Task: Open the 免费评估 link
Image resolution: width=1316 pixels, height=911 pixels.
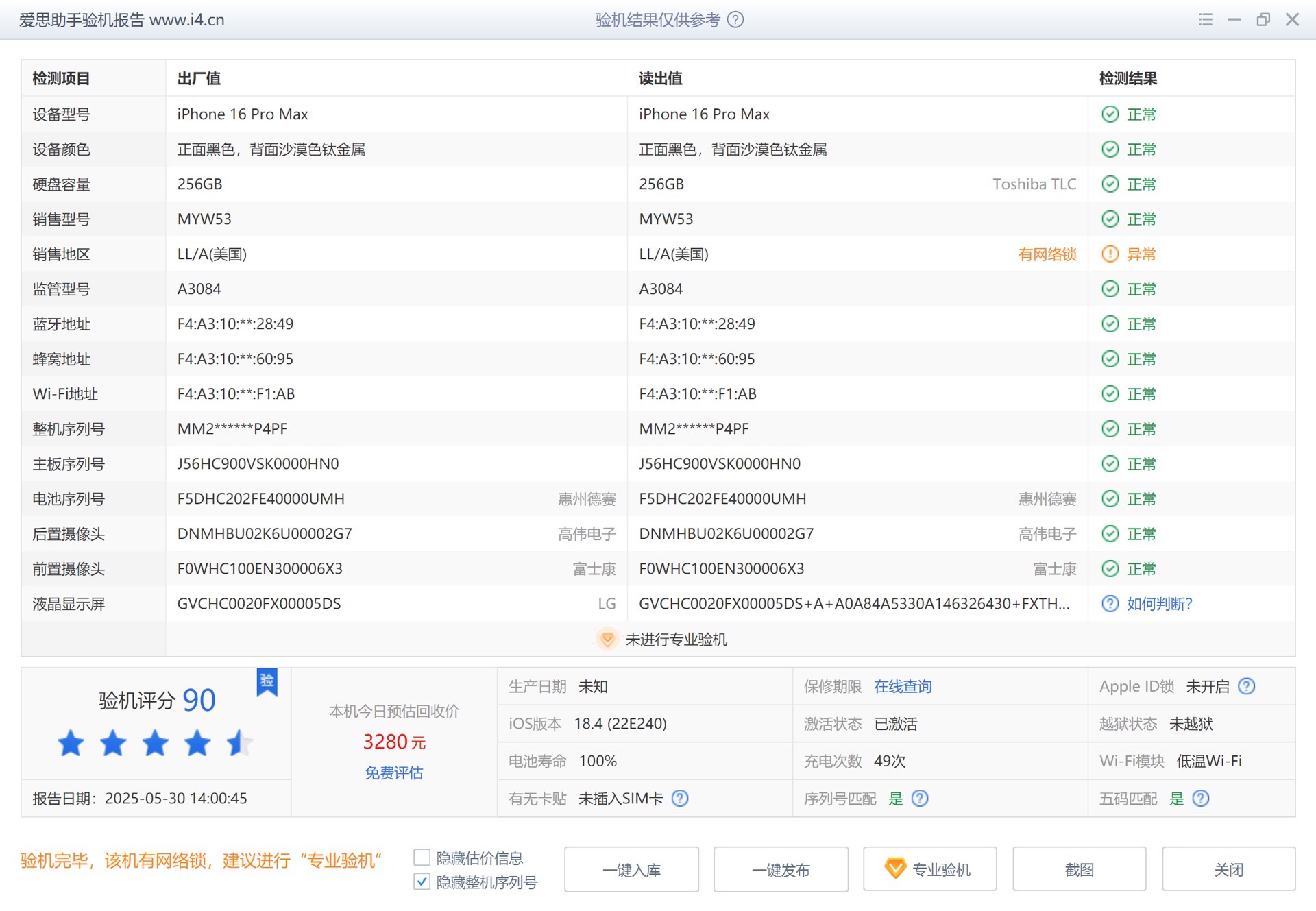Action: pos(394,773)
